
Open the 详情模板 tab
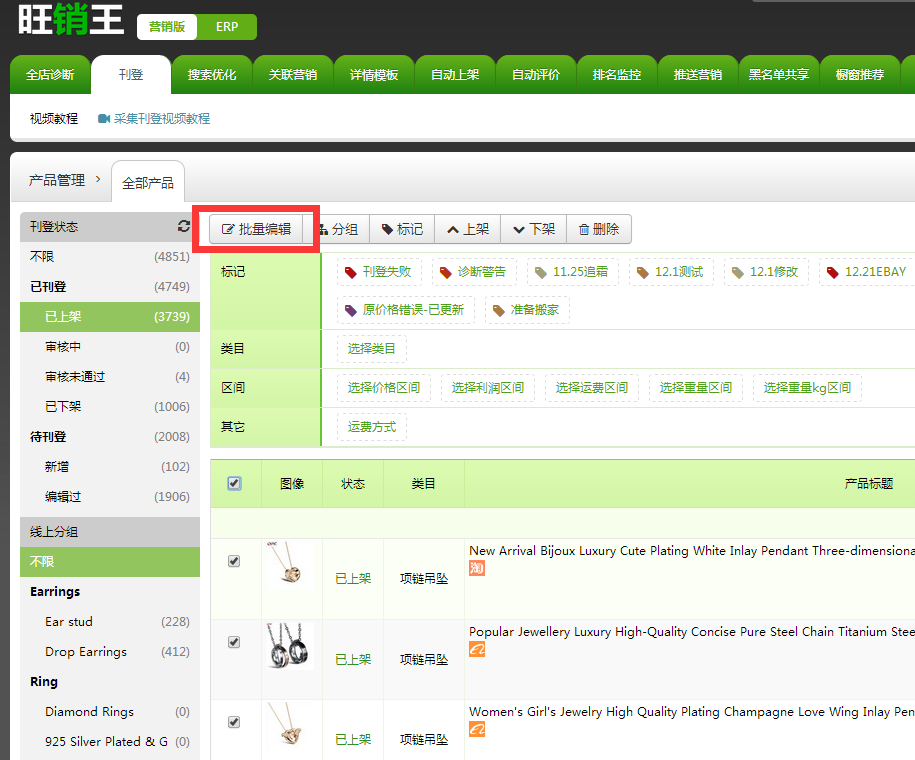click(374, 75)
